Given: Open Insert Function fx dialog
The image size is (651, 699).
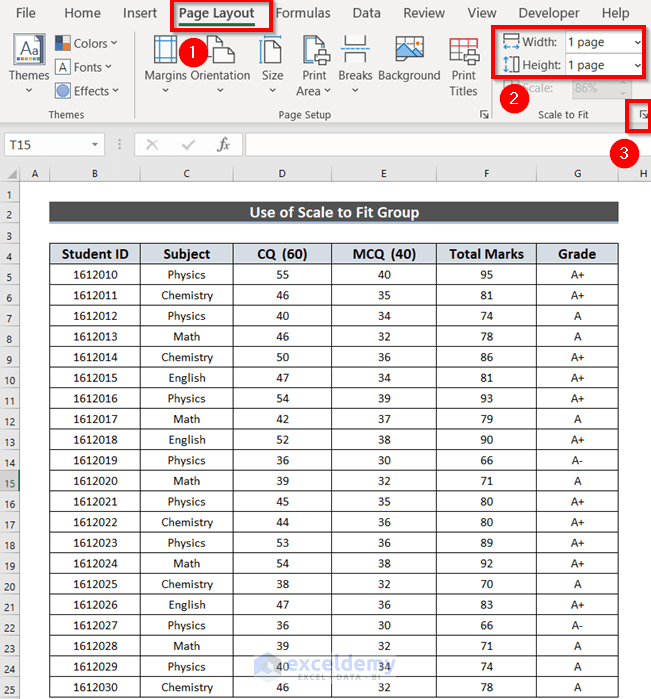Looking at the screenshot, I should click(x=223, y=144).
